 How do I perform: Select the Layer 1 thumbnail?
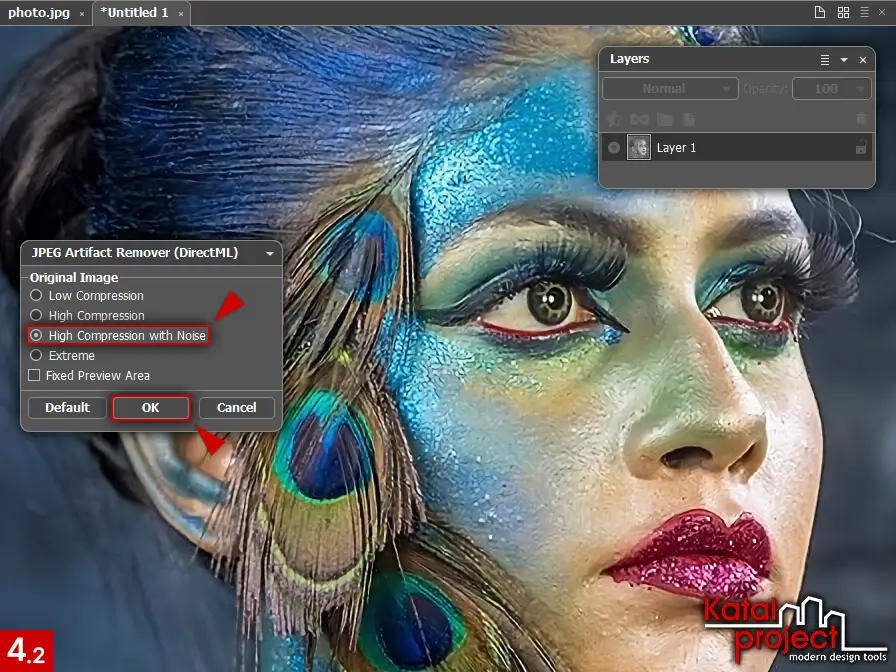pos(639,148)
